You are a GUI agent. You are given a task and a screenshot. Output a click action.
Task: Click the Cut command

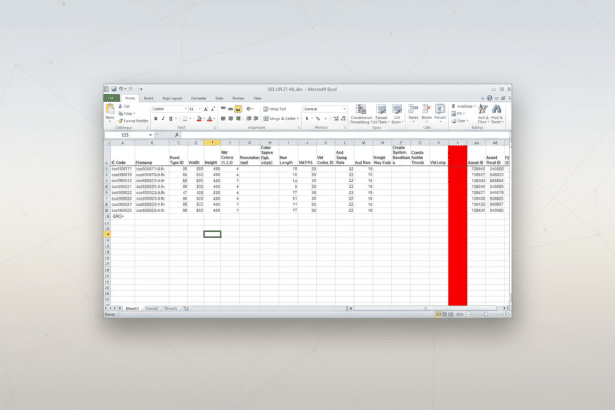click(124, 106)
